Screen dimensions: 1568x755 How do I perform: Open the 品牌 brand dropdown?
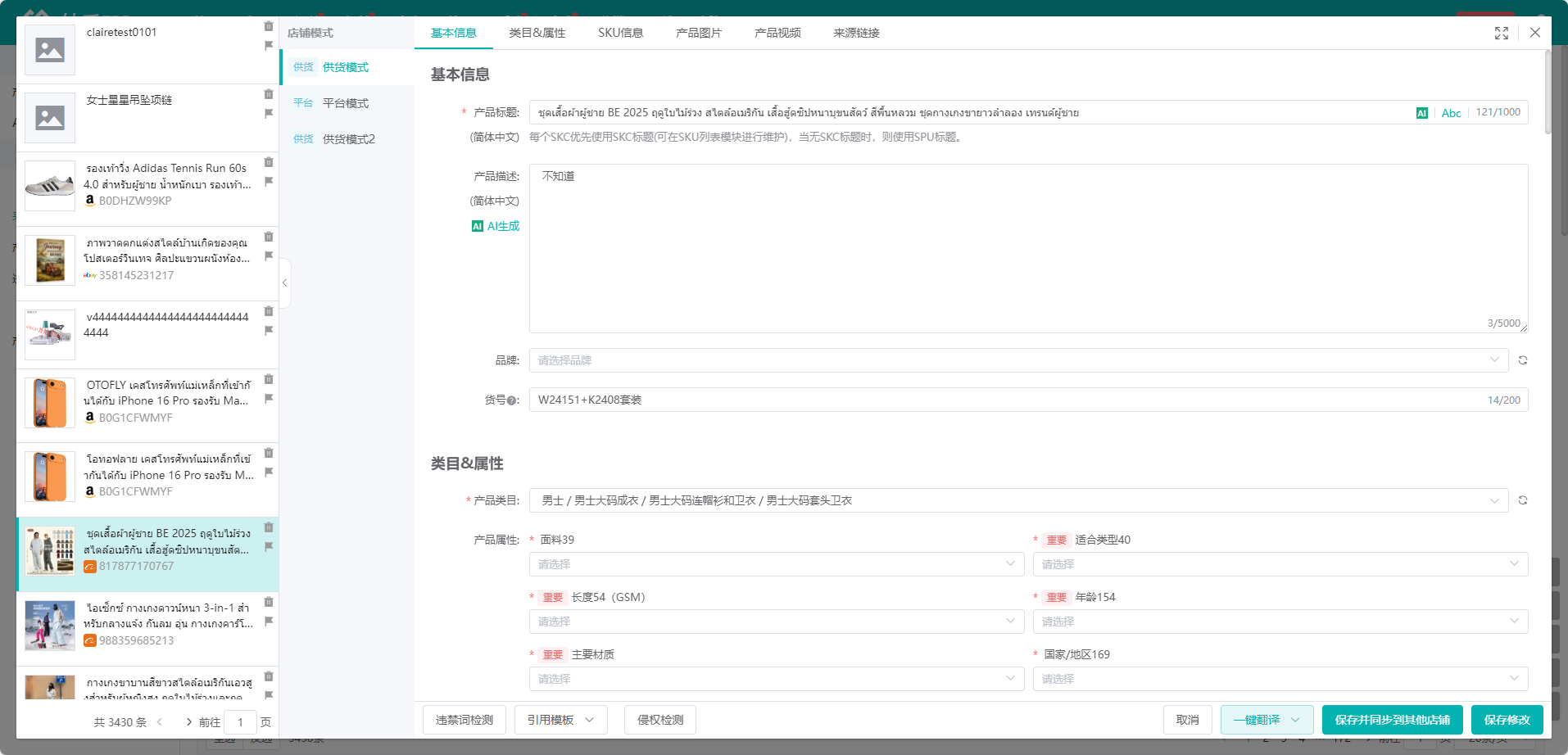(x=1017, y=360)
